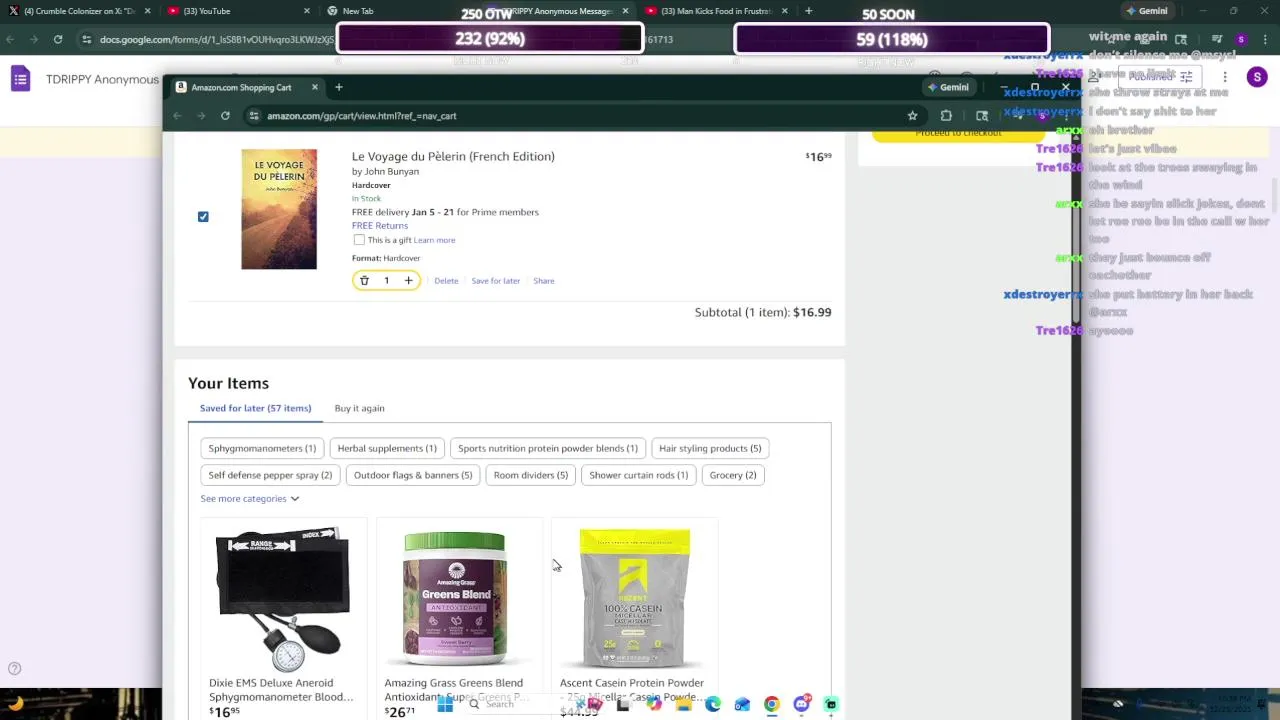The height and width of the screenshot is (720, 1280).
Task: Open FREE Returns details
Action: [x=380, y=225]
